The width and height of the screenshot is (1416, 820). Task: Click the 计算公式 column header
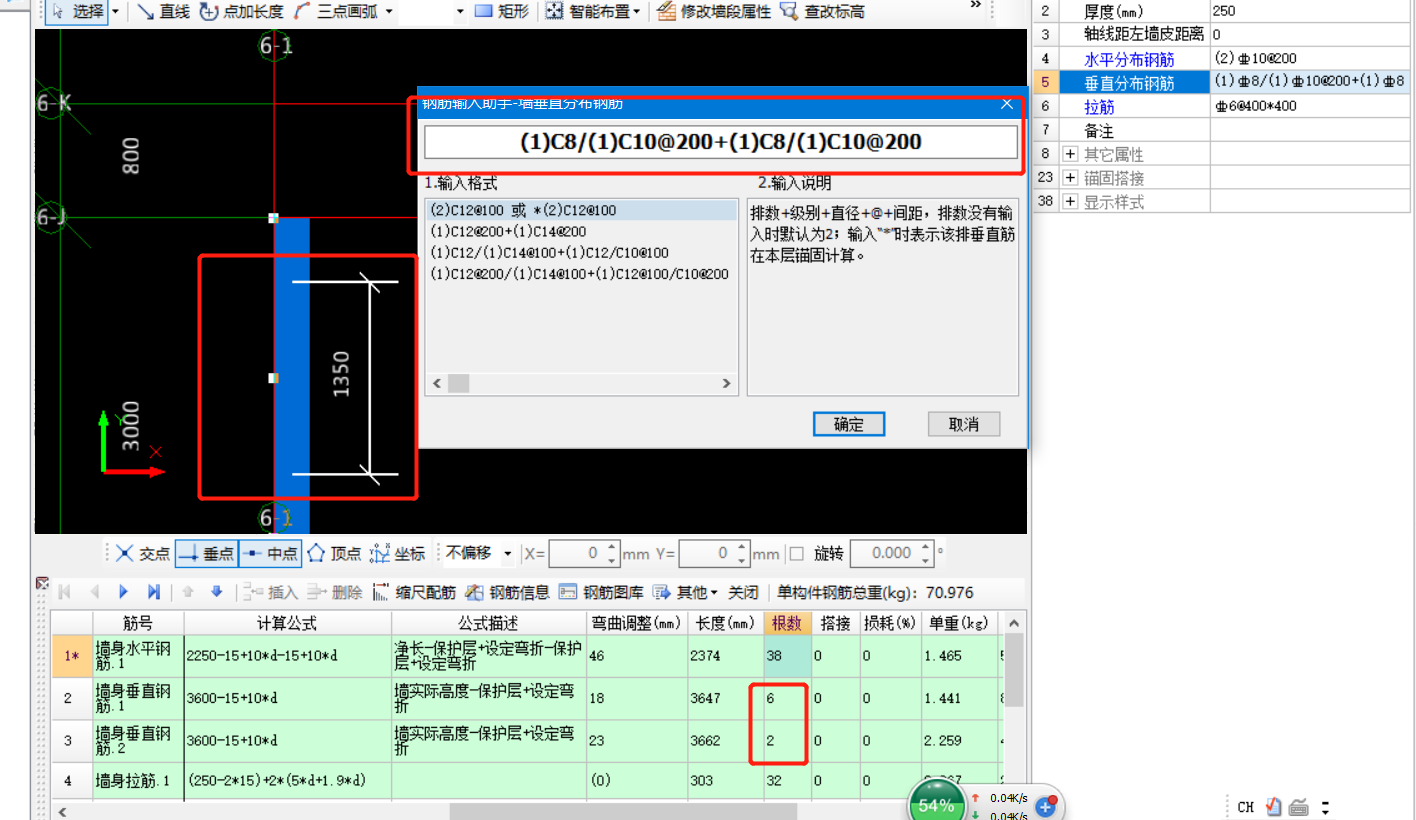pyautogui.click(x=287, y=623)
